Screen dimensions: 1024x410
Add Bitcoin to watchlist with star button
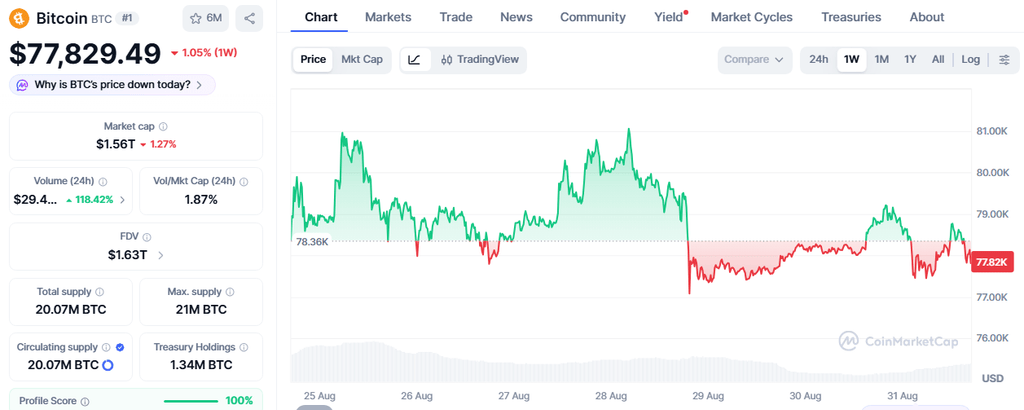(x=206, y=18)
